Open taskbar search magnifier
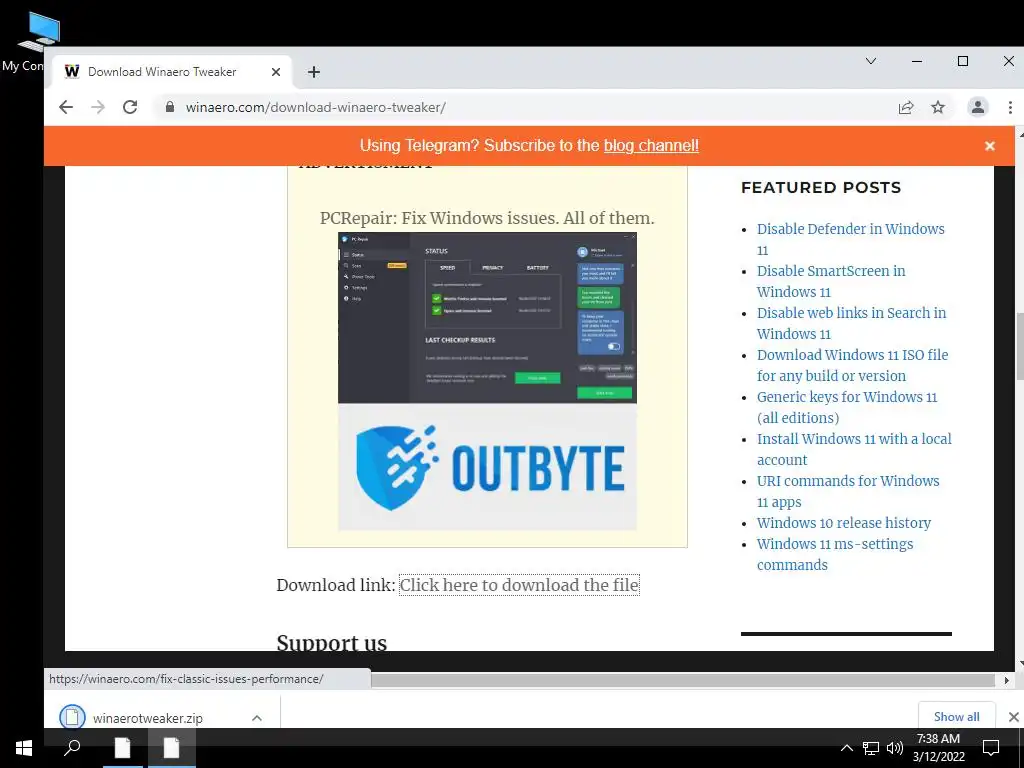The width and height of the screenshot is (1024, 768). click(x=72, y=748)
